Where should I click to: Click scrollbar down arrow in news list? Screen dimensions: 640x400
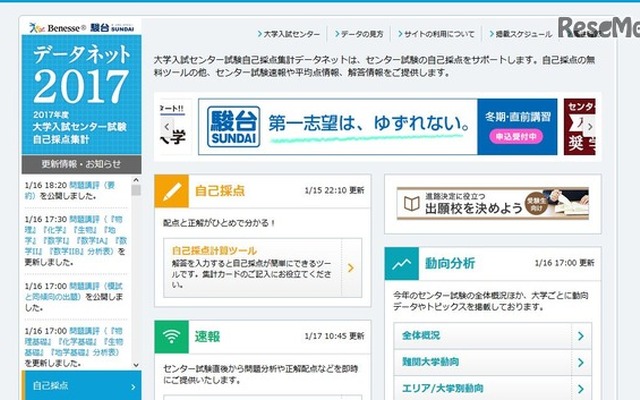tap(136, 365)
